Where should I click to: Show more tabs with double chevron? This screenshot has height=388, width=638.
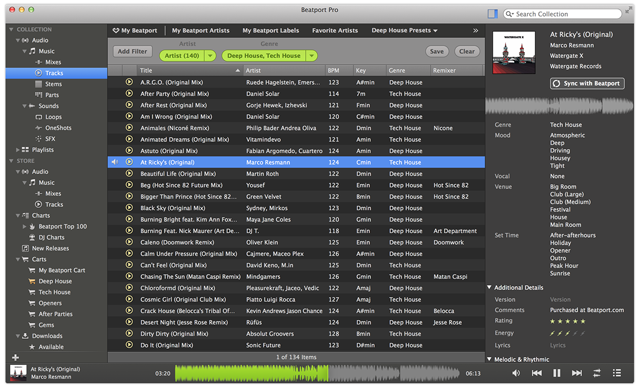click(x=475, y=31)
